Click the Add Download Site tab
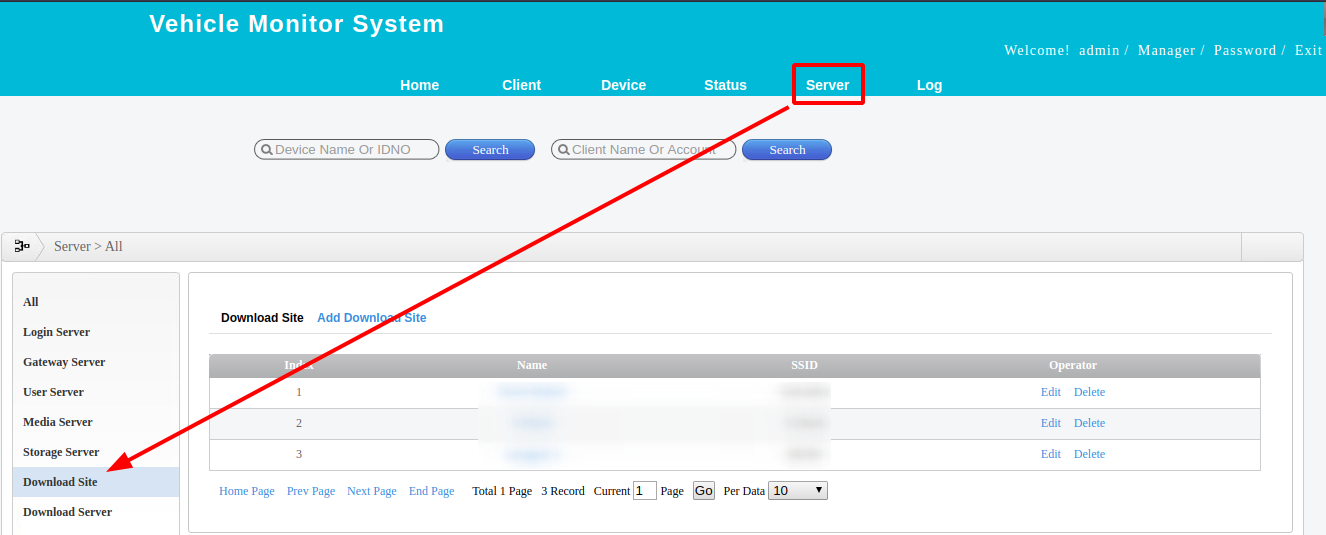 pos(371,318)
